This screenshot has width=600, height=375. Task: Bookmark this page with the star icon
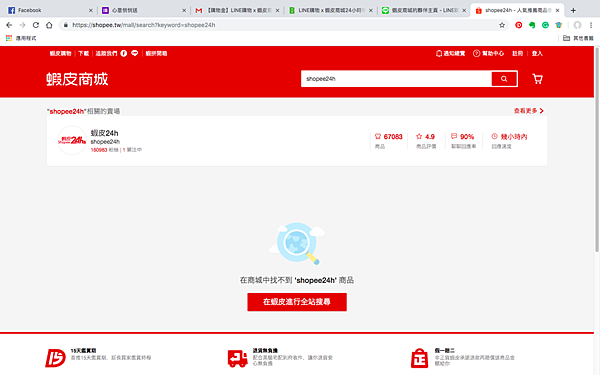coord(502,25)
